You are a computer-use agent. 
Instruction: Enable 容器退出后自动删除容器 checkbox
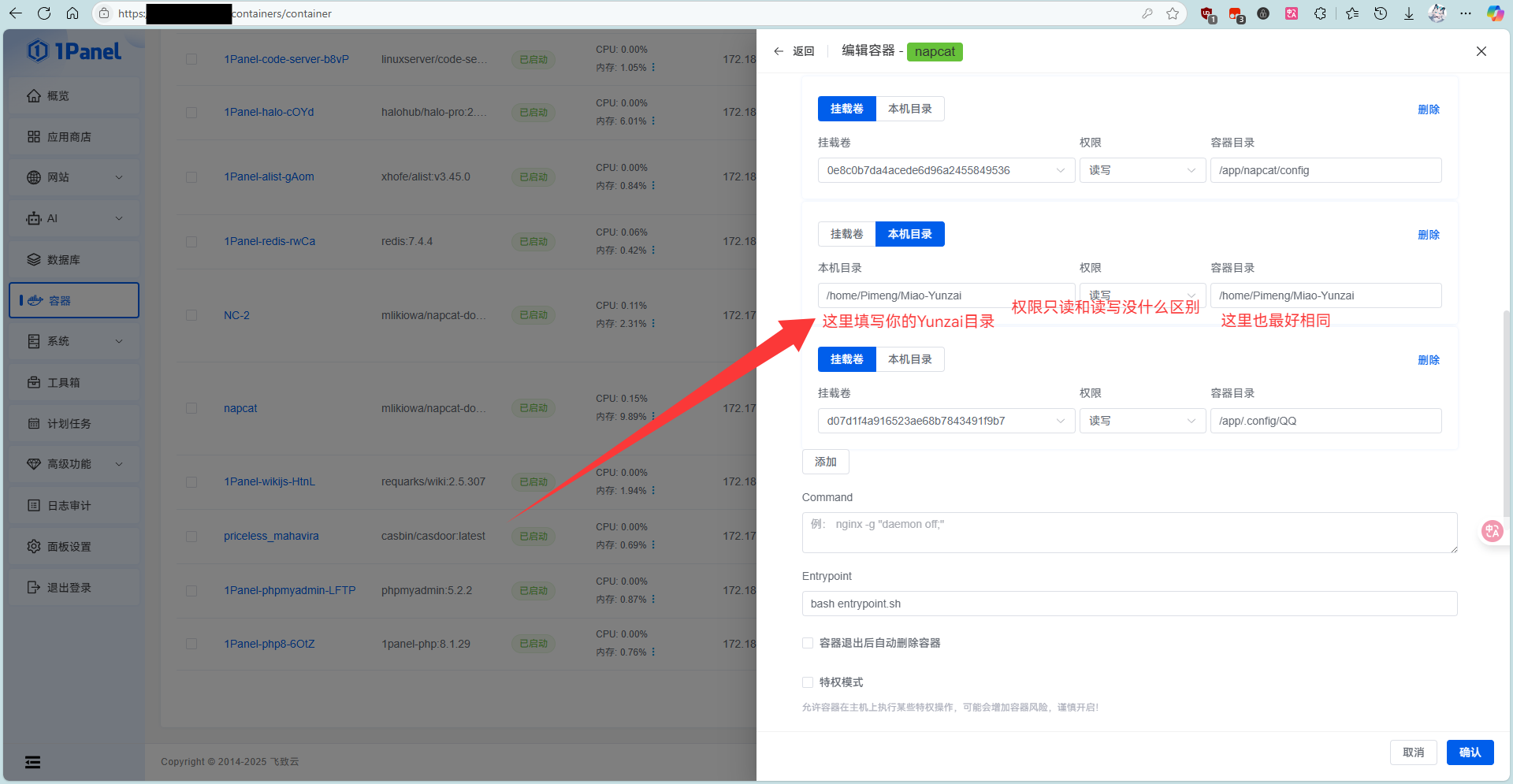pyautogui.click(x=808, y=643)
